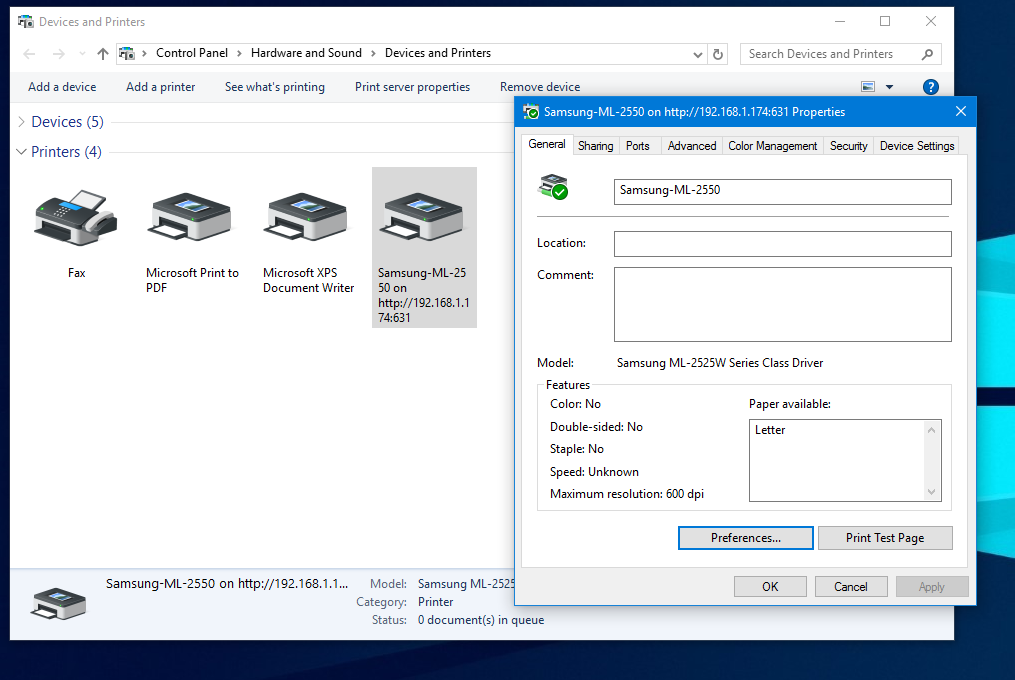Expand the Devices (5) group
The width and height of the screenshot is (1015, 680).
(22, 122)
